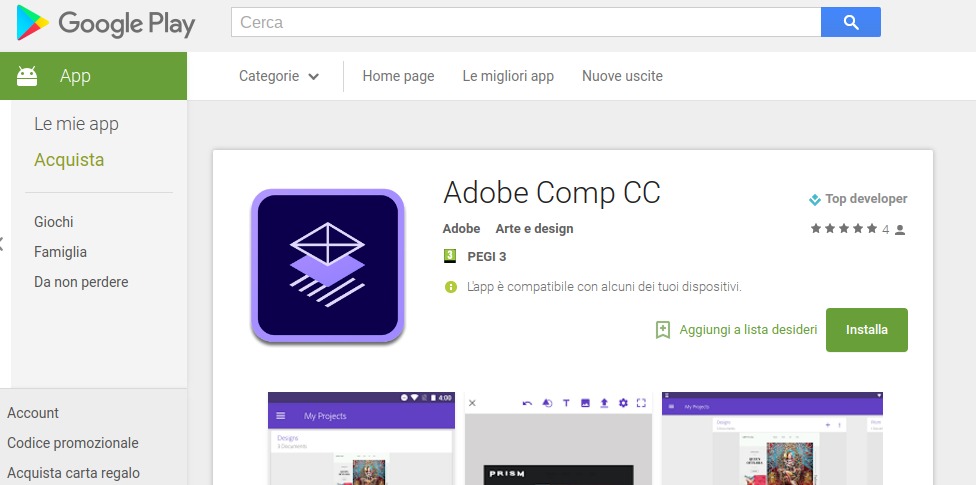Click the green Installa button
Screen dimensions: 976x485
(866, 330)
